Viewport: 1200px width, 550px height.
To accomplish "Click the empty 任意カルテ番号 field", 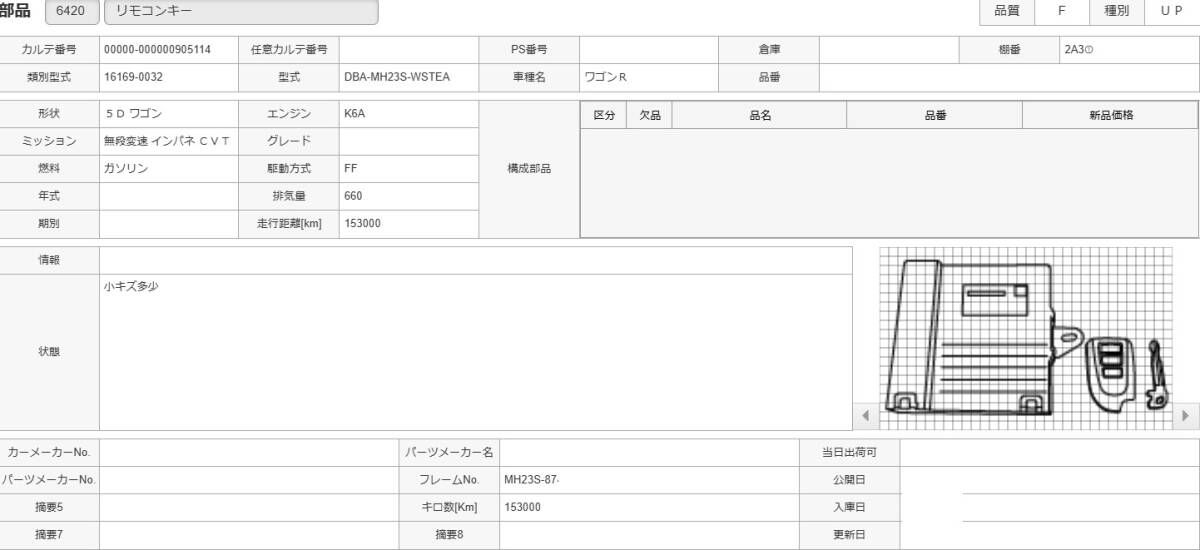I will pyautogui.click(x=409, y=49).
